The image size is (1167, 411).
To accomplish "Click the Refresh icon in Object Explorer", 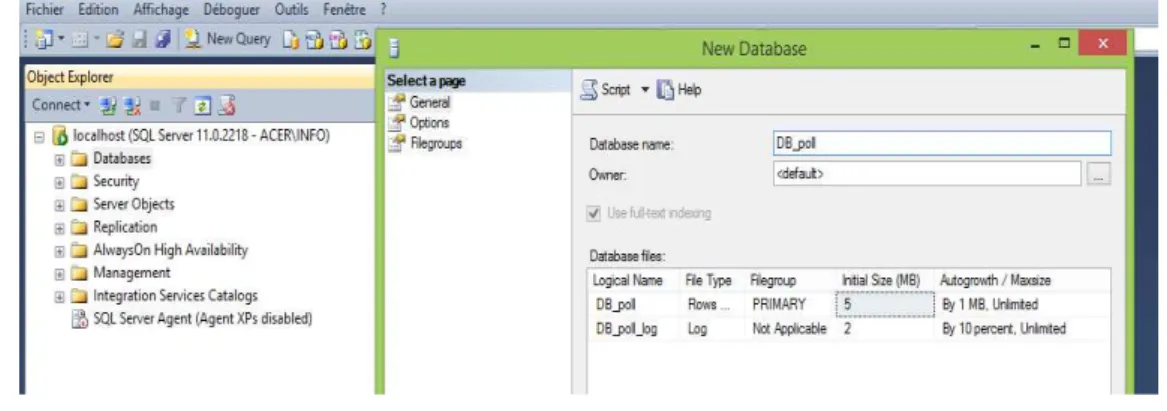I will 201,106.
